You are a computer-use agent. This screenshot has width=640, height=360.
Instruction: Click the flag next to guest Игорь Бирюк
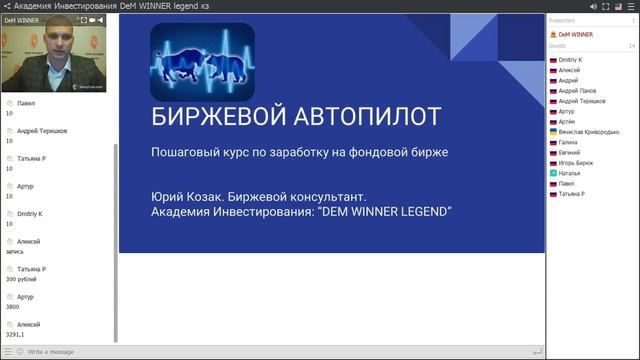pyautogui.click(x=553, y=163)
